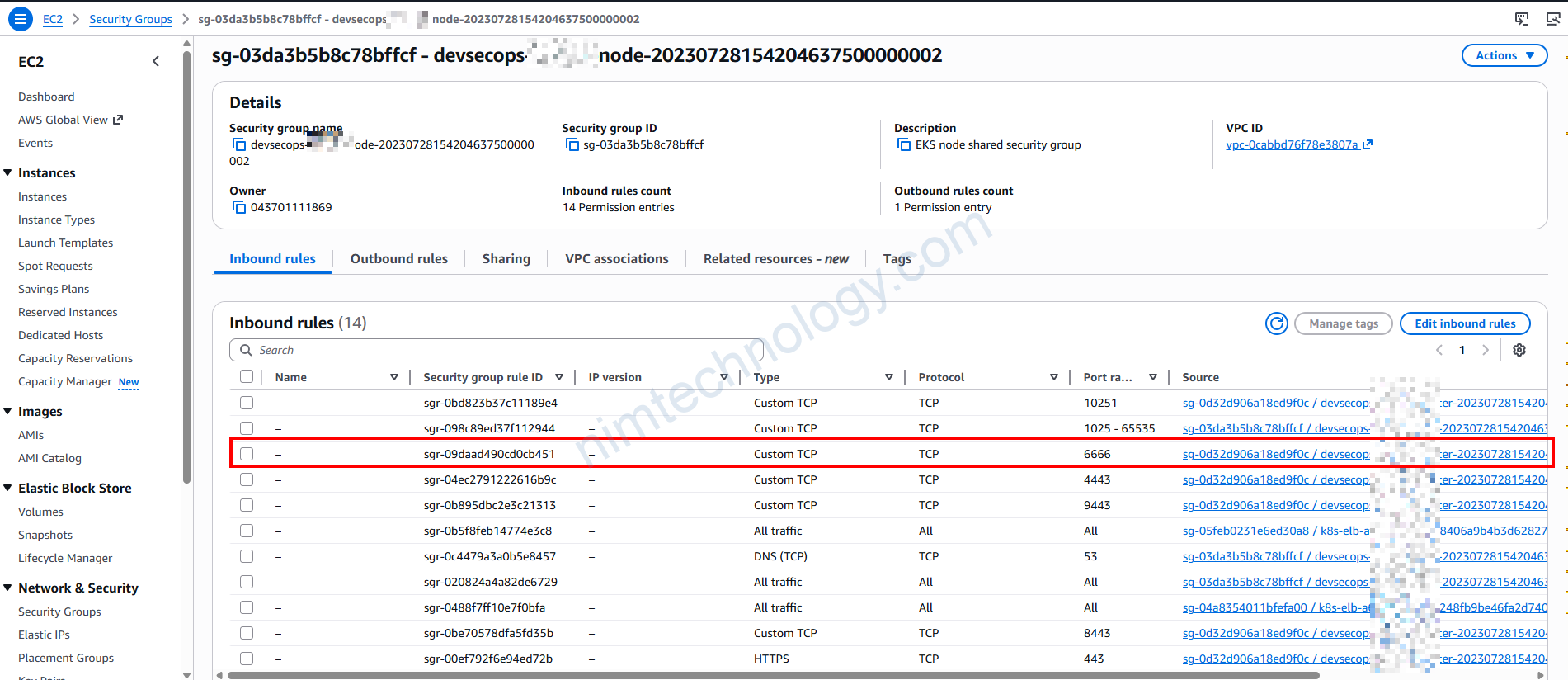Open the VPC ID link
This screenshot has height=680, width=1568.
click(x=1292, y=145)
